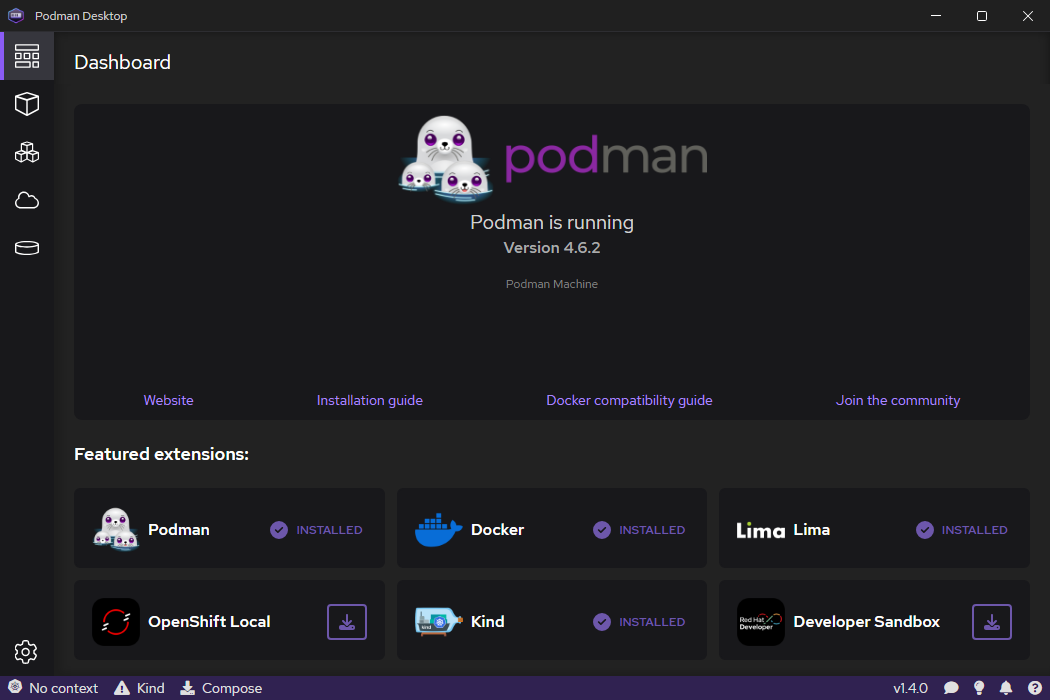The image size is (1050, 700).
Task: Click the Red Hat Developer Sandbox logo
Action: pyautogui.click(x=761, y=622)
